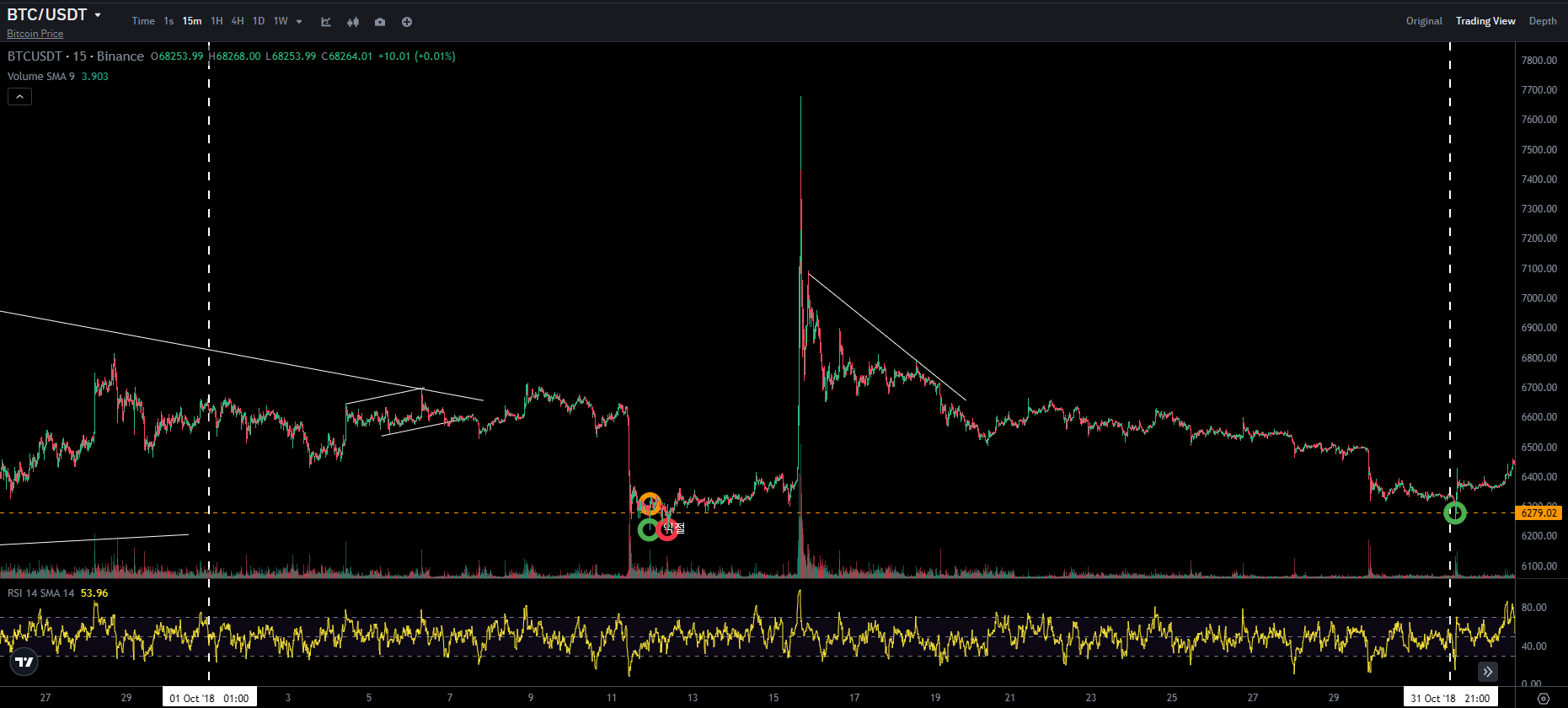Click the close value C68264.01

pyautogui.click(x=347, y=56)
